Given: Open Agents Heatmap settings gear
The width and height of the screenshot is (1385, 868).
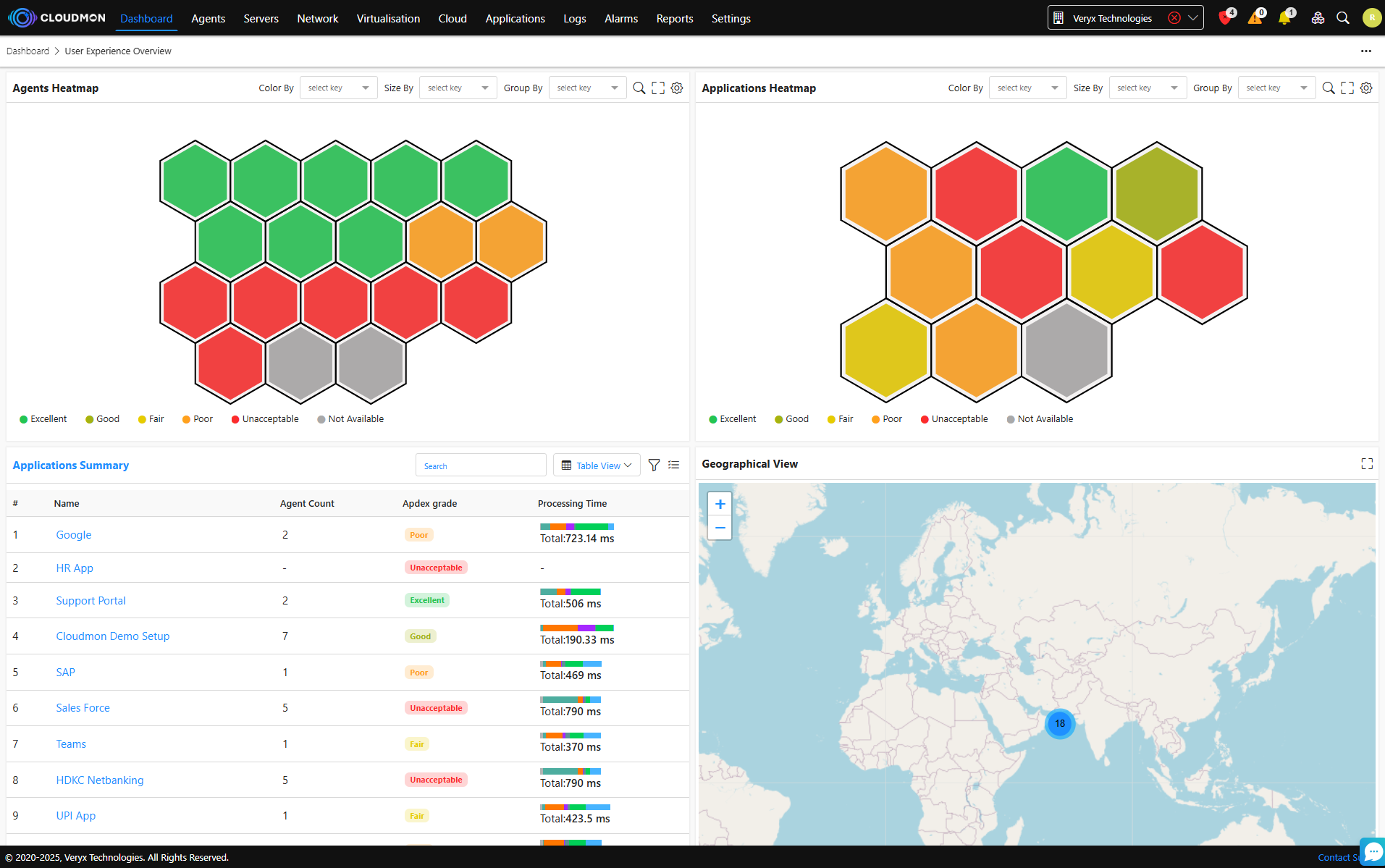Looking at the screenshot, I should coord(676,88).
